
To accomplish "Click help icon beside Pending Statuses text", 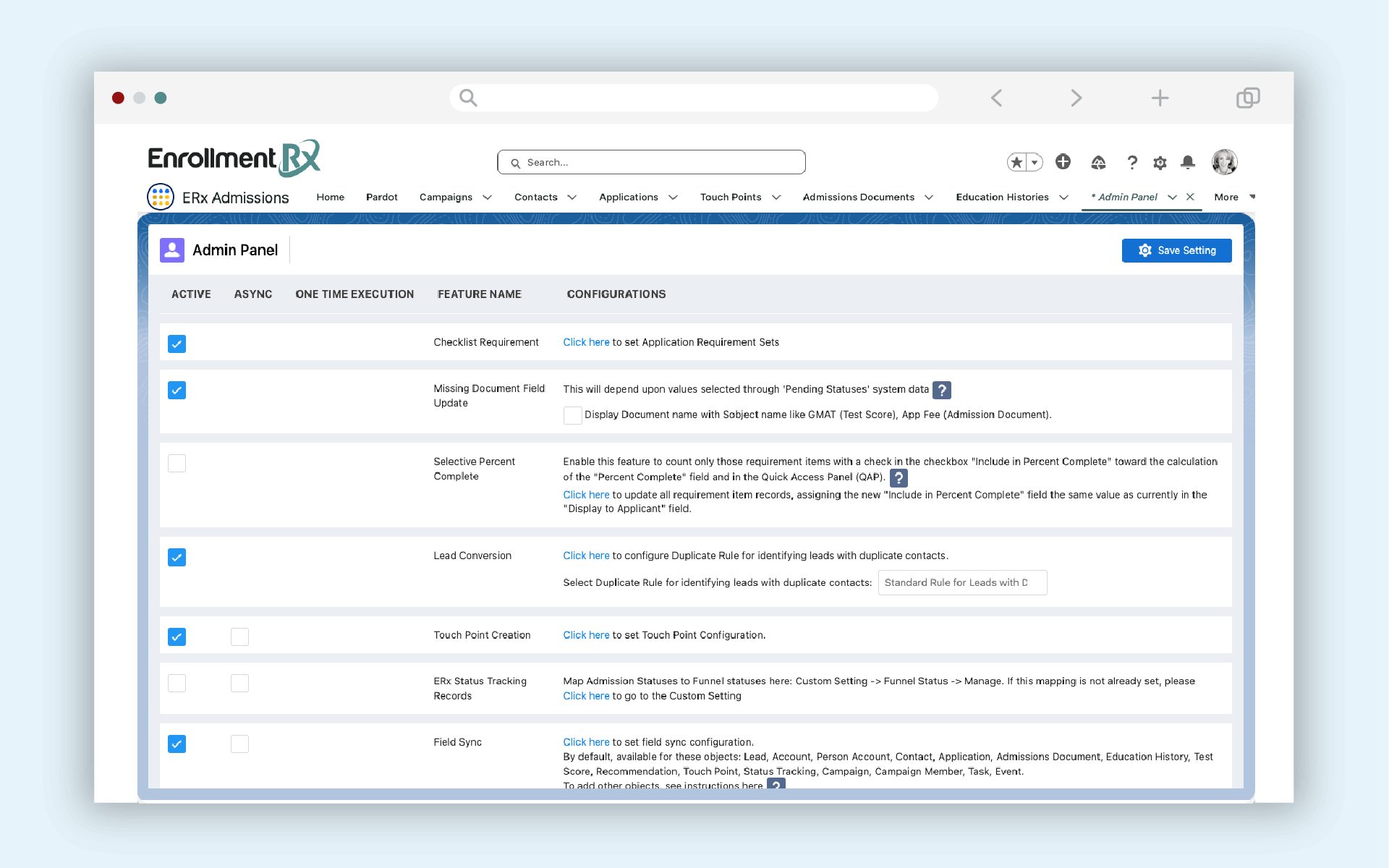I will tap(941, 390).
